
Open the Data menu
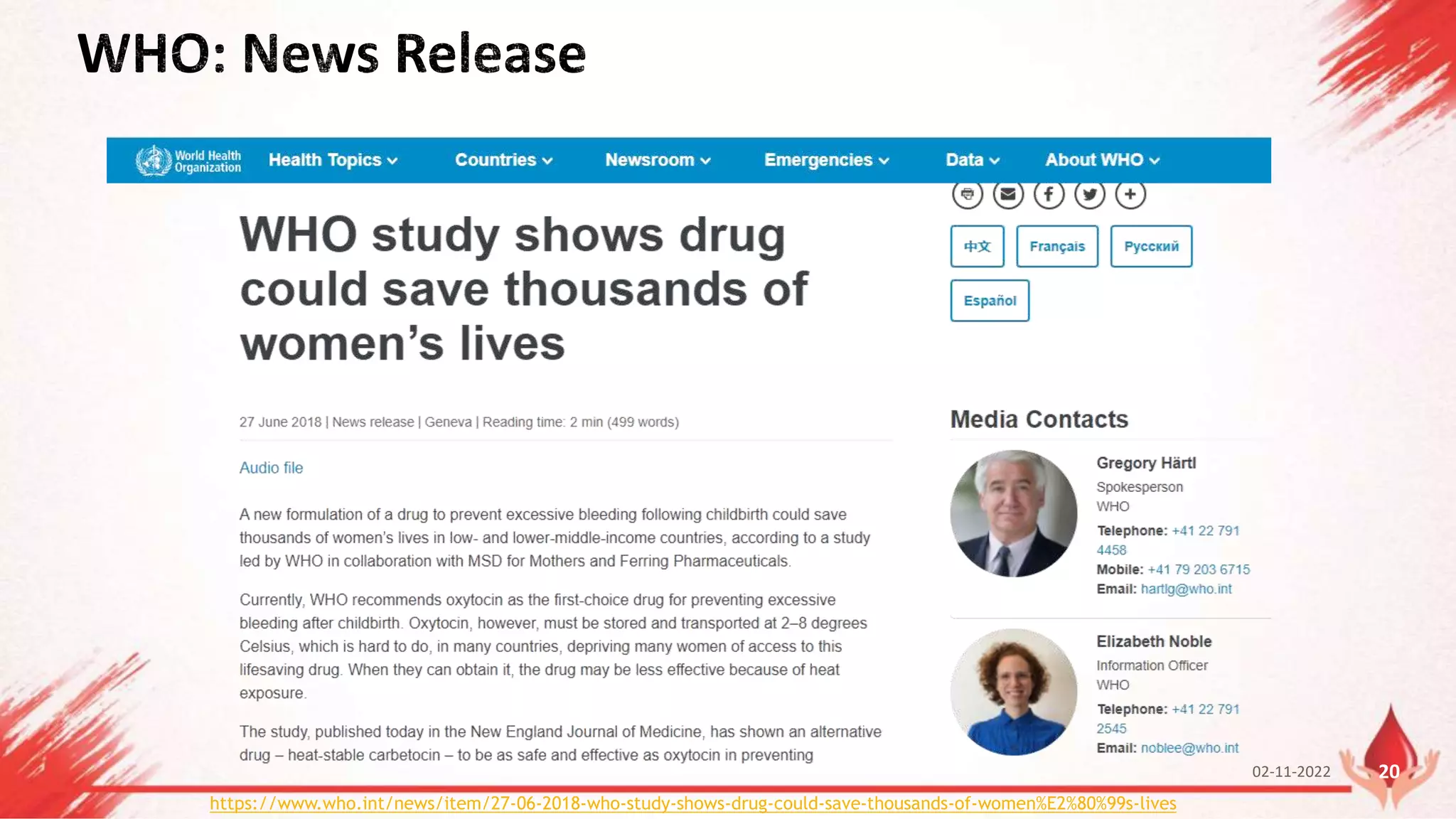(x=972, y=160)
